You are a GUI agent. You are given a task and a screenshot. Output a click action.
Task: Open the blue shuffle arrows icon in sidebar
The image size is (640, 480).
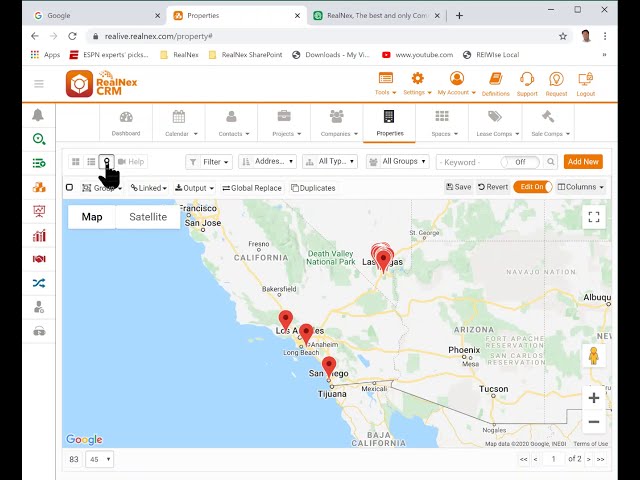pyautogui.click(x=39, y=283)
